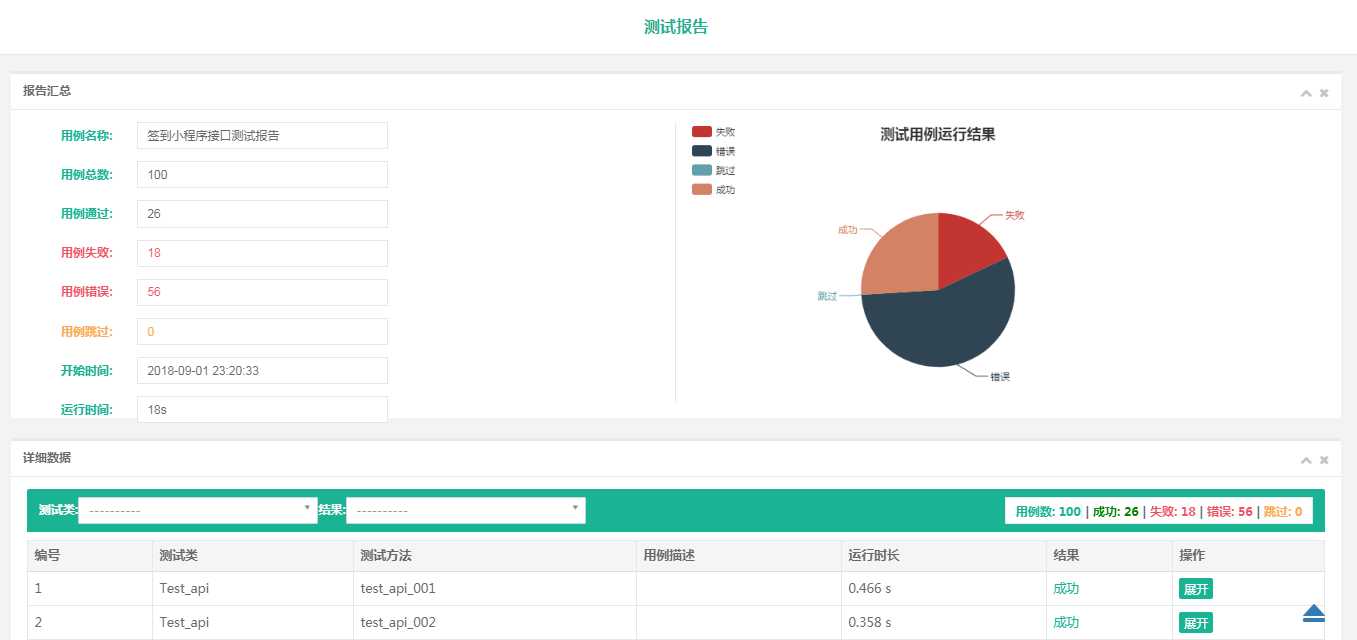Toggle the 跳过 legend swatch

pos(702,170)
